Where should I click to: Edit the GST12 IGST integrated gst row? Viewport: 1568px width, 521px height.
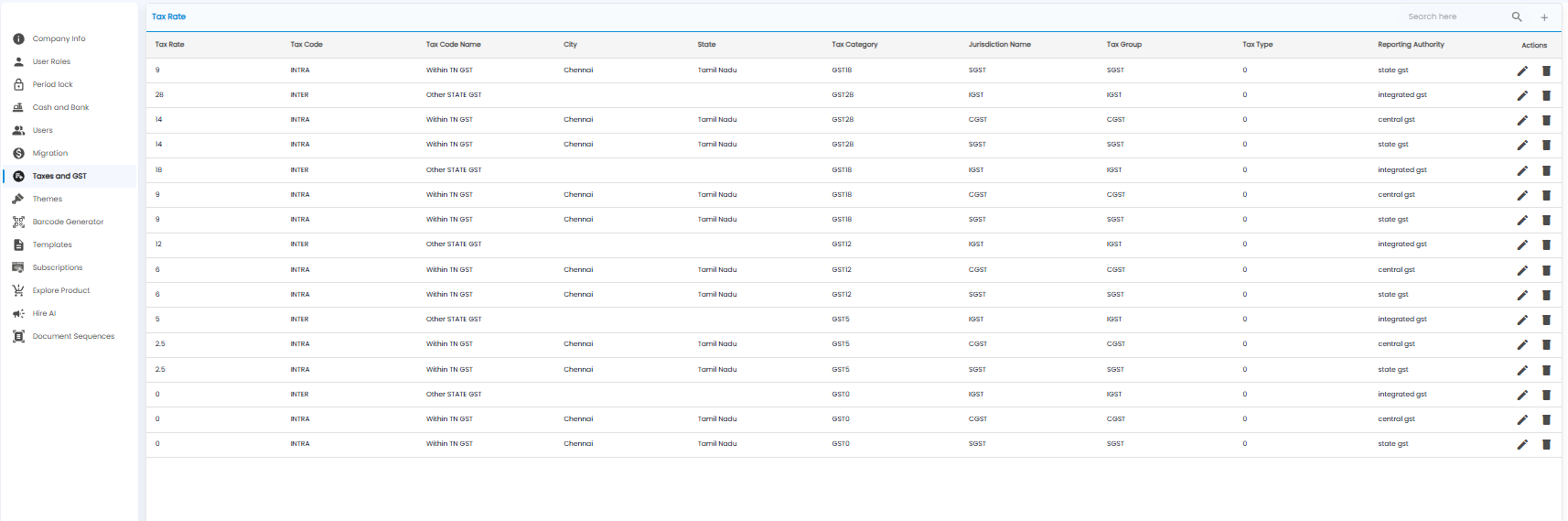1522,244
